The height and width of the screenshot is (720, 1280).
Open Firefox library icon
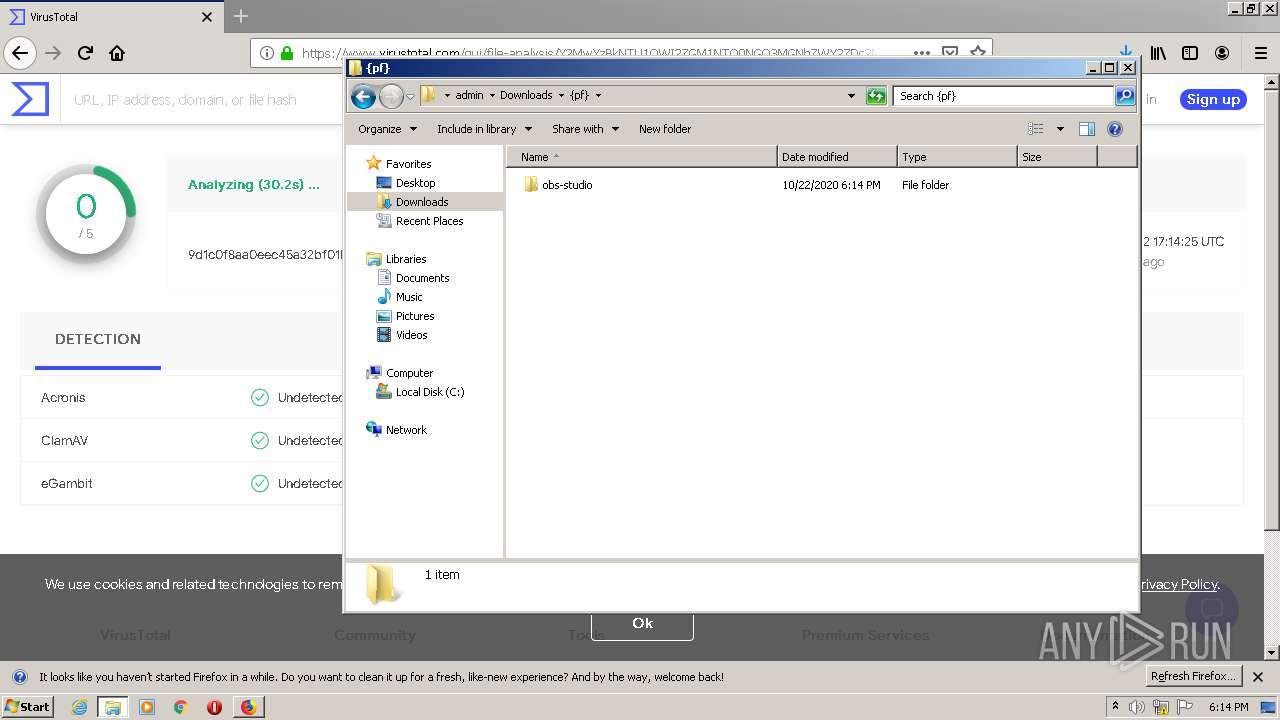(x=1158, y=53)
